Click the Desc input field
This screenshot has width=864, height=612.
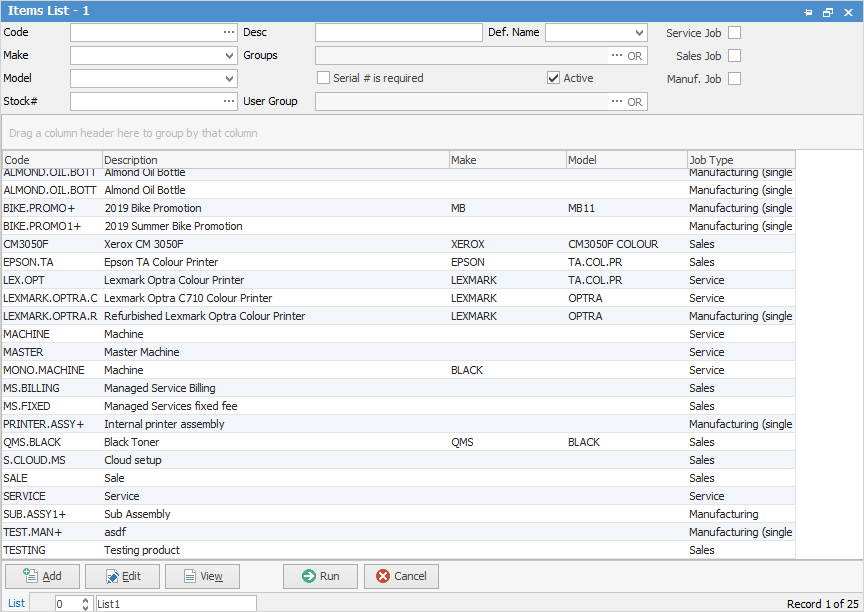[398, 33]
